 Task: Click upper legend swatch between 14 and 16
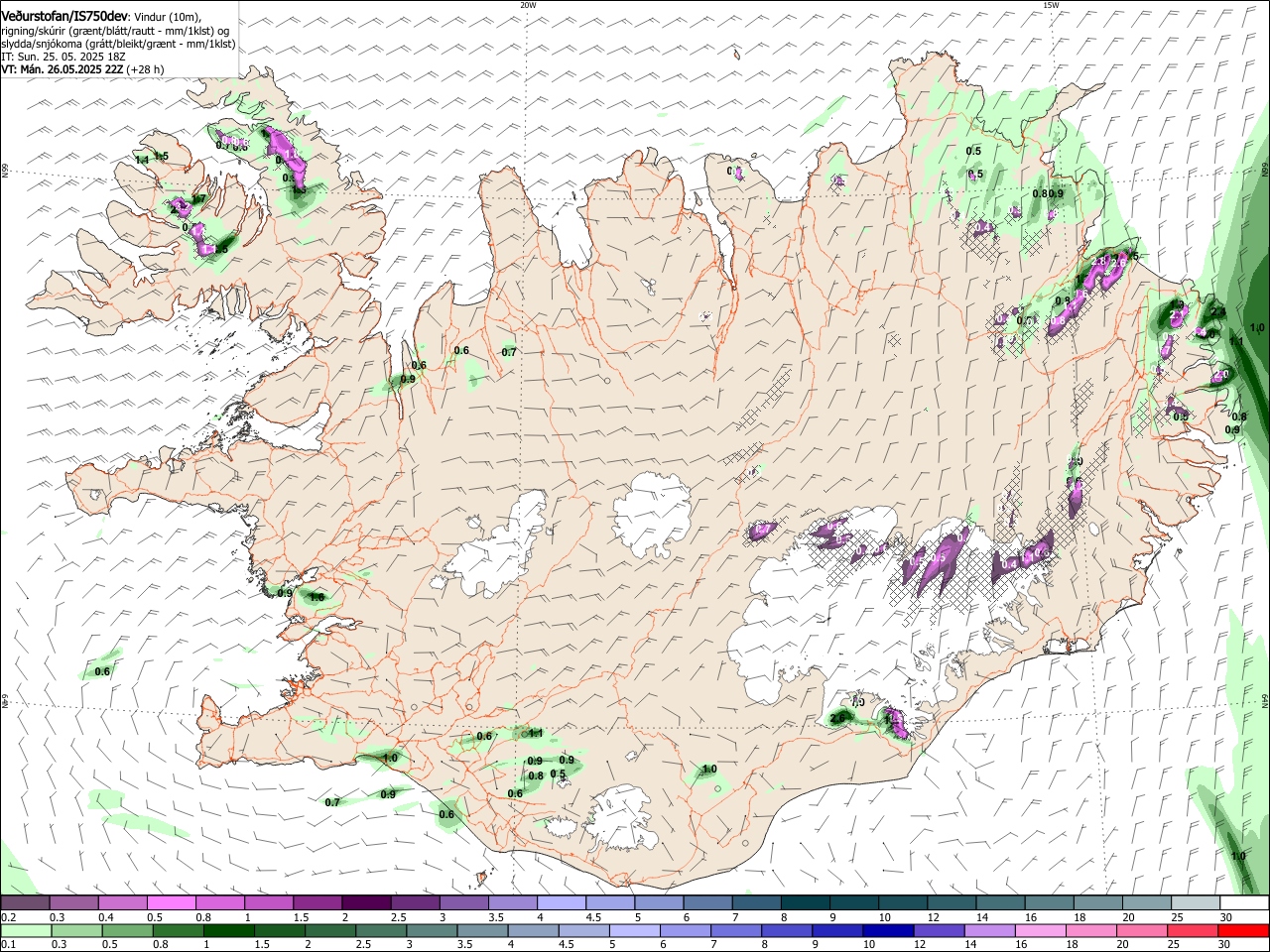(1001, 902)
